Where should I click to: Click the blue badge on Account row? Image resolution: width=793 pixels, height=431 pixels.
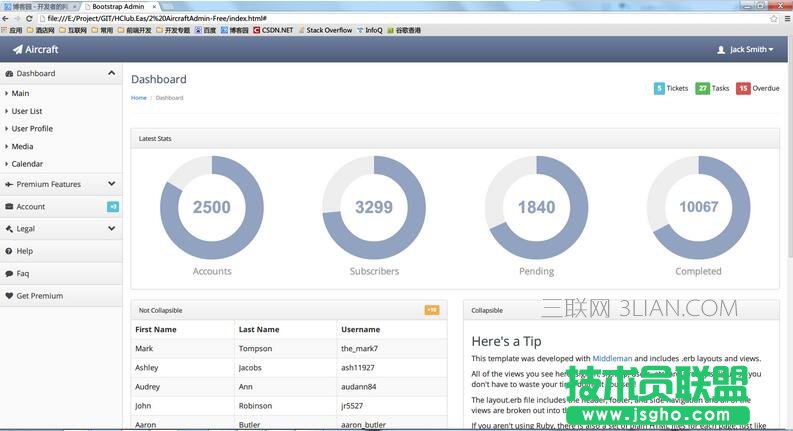point(113,206)
